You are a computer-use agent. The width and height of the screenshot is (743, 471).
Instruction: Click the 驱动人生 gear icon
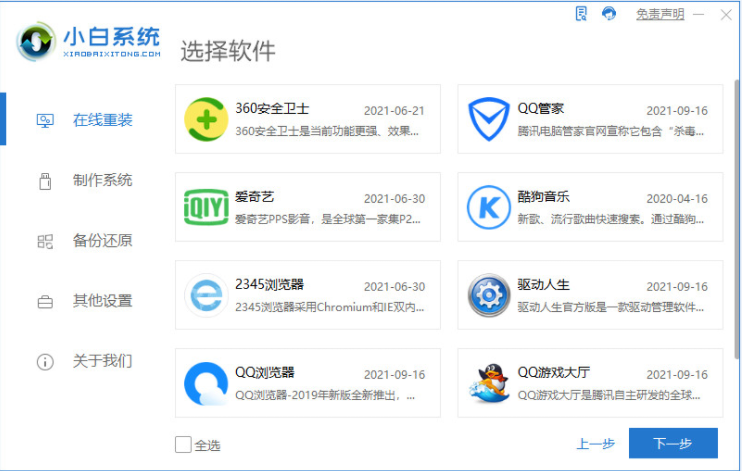click(488, 295)
